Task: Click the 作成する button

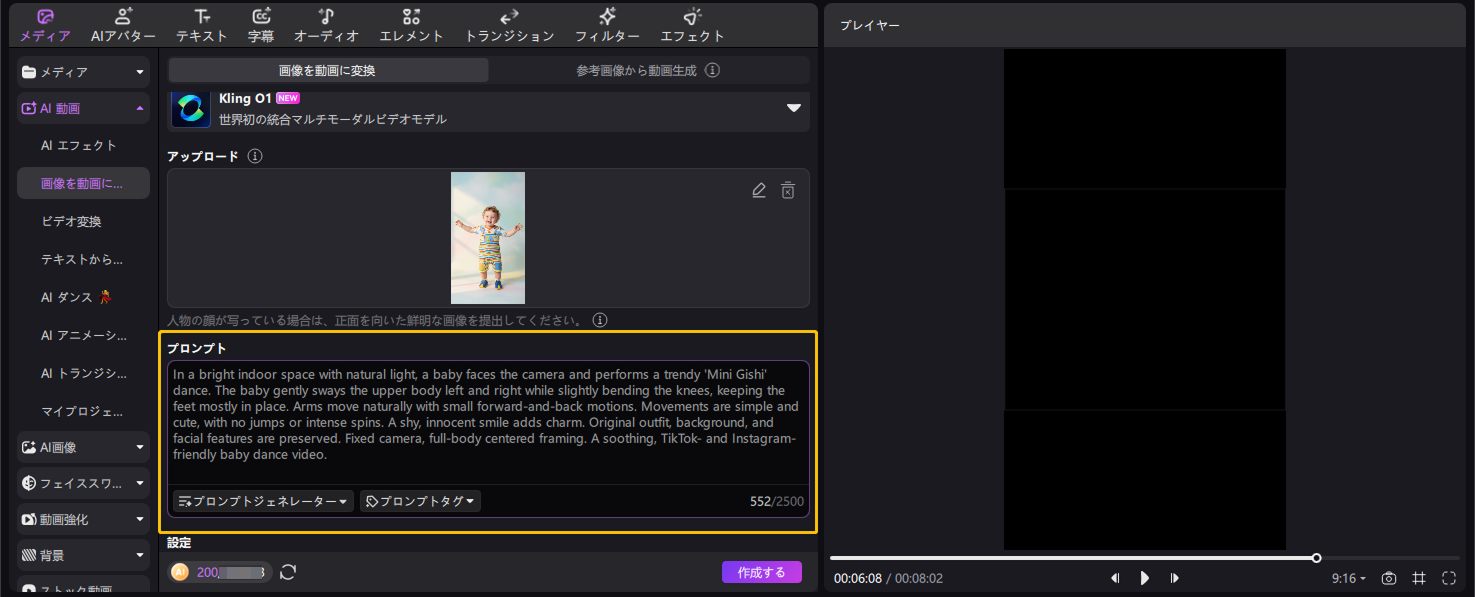Action: [x=761, y=572]
